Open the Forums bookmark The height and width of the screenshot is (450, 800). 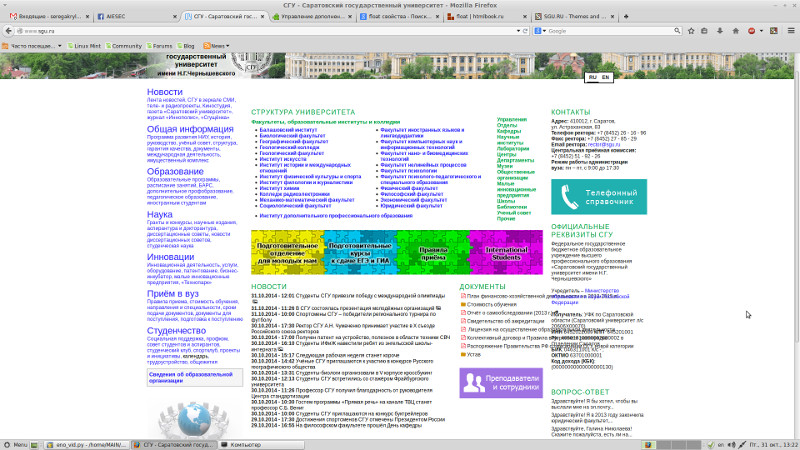coord(159,46)
